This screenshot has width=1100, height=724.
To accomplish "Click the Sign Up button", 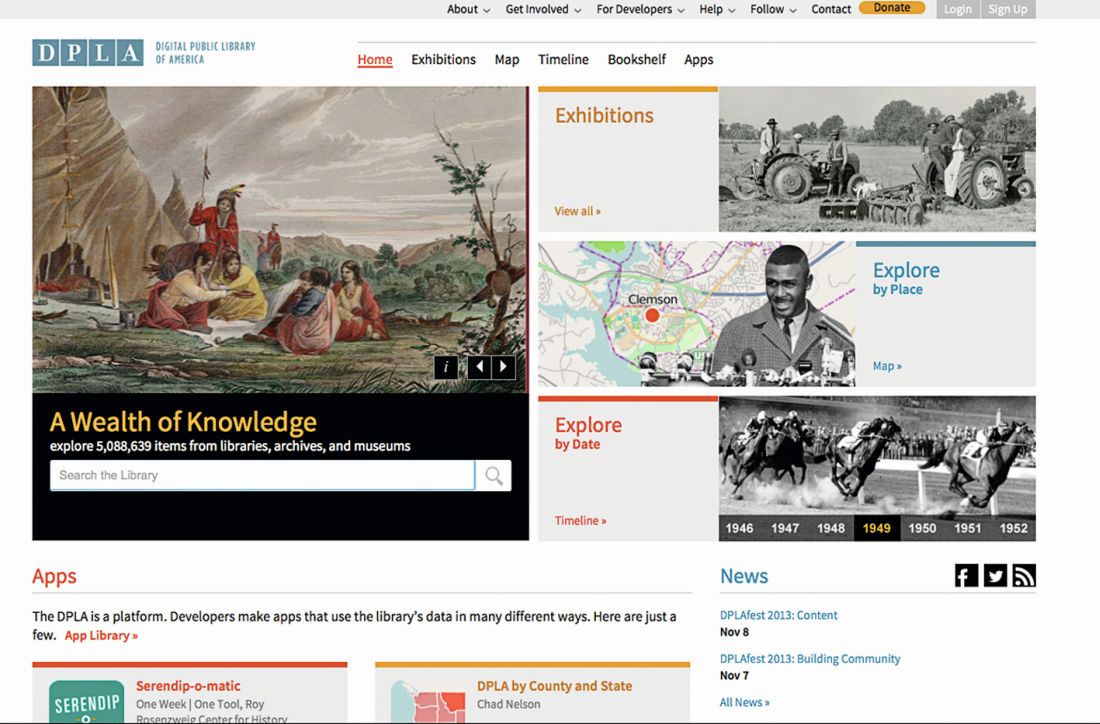I will pos(1007,9).
